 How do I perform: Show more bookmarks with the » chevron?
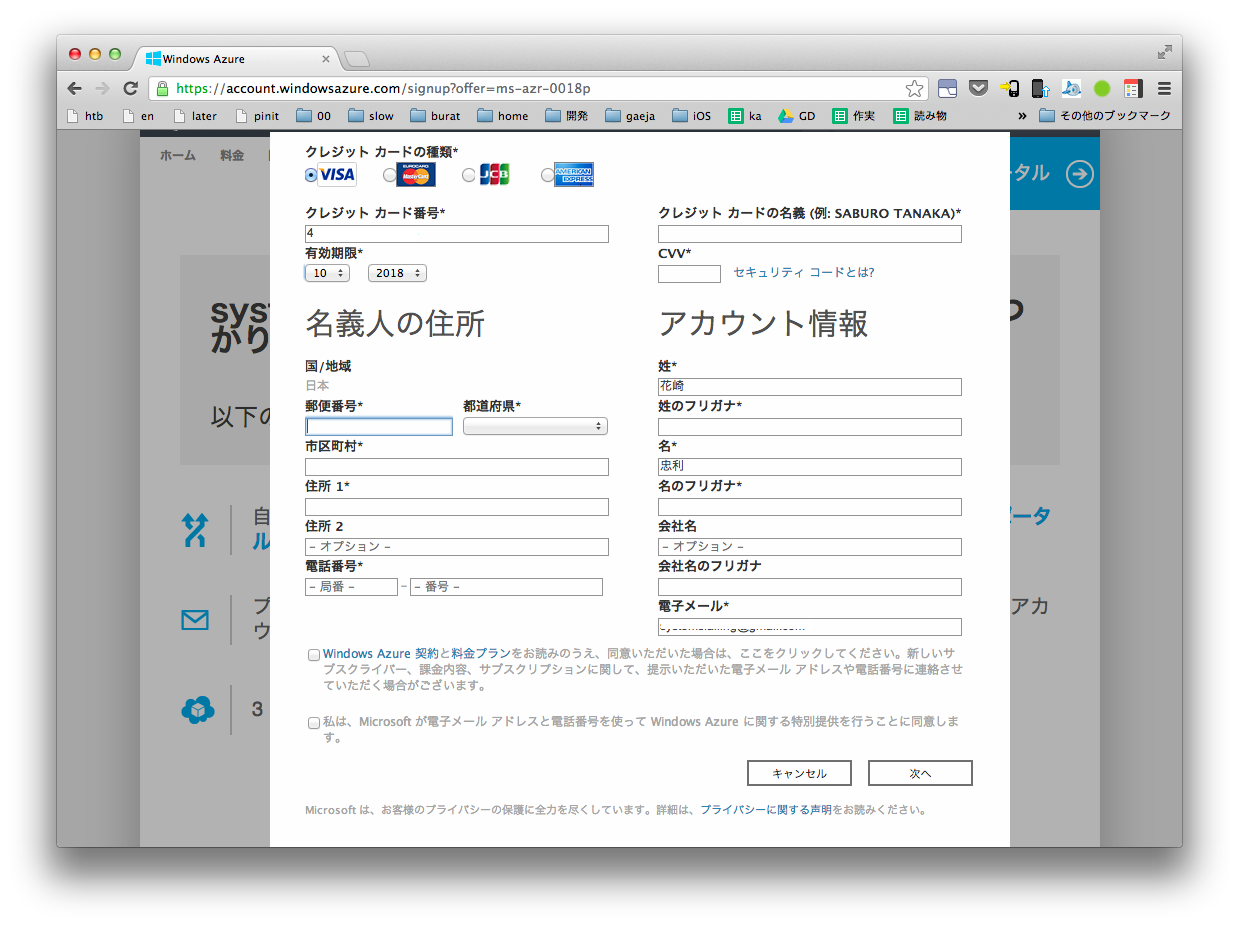click(1022, 116)
